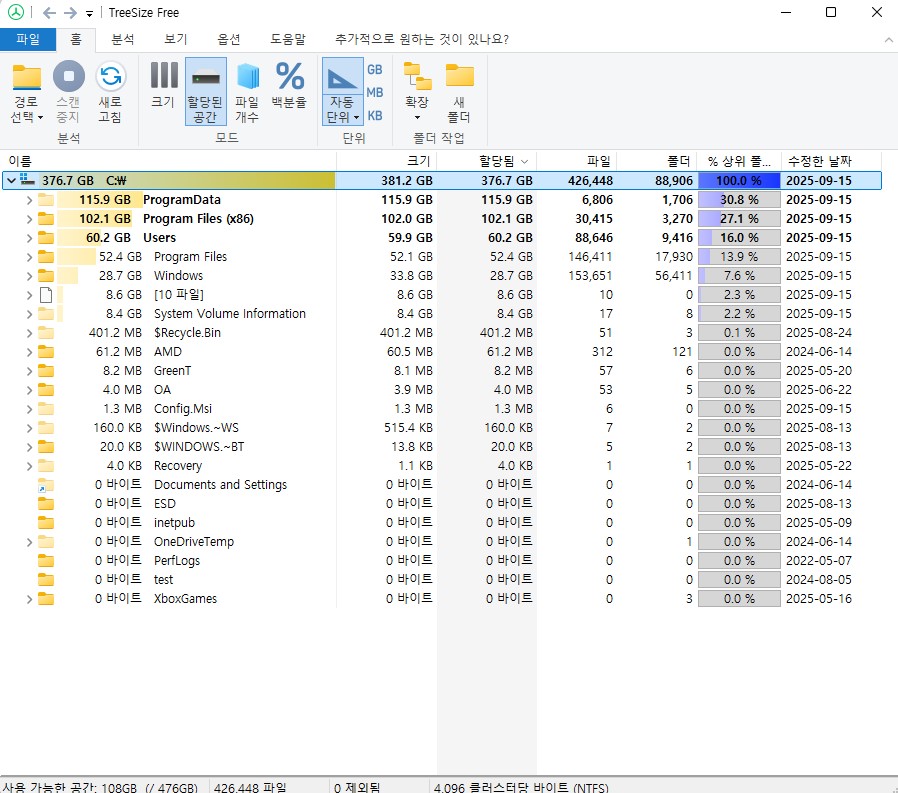Viewport: 898px width, 793px height.
Task: Click the ProgramData folder icon
Action: coord(46,200)
